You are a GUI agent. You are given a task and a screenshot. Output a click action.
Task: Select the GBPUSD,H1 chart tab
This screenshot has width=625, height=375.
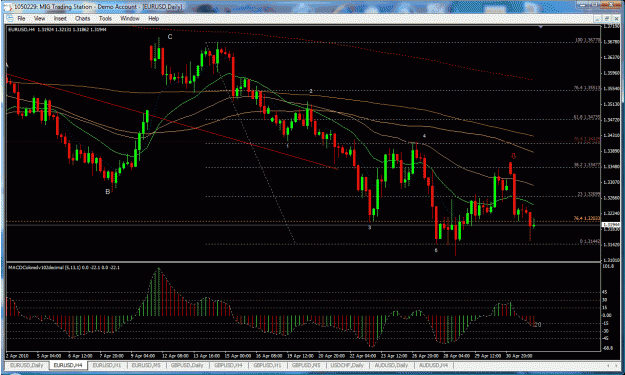tap(267, 365)
